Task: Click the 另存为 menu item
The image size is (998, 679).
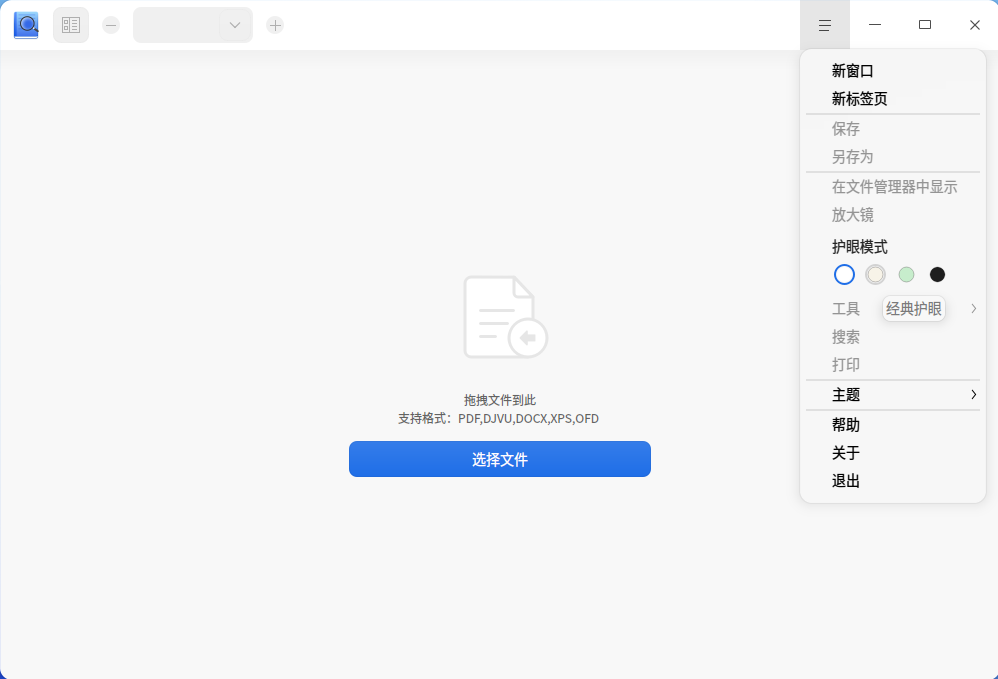Action: click(x=892, y=157)
